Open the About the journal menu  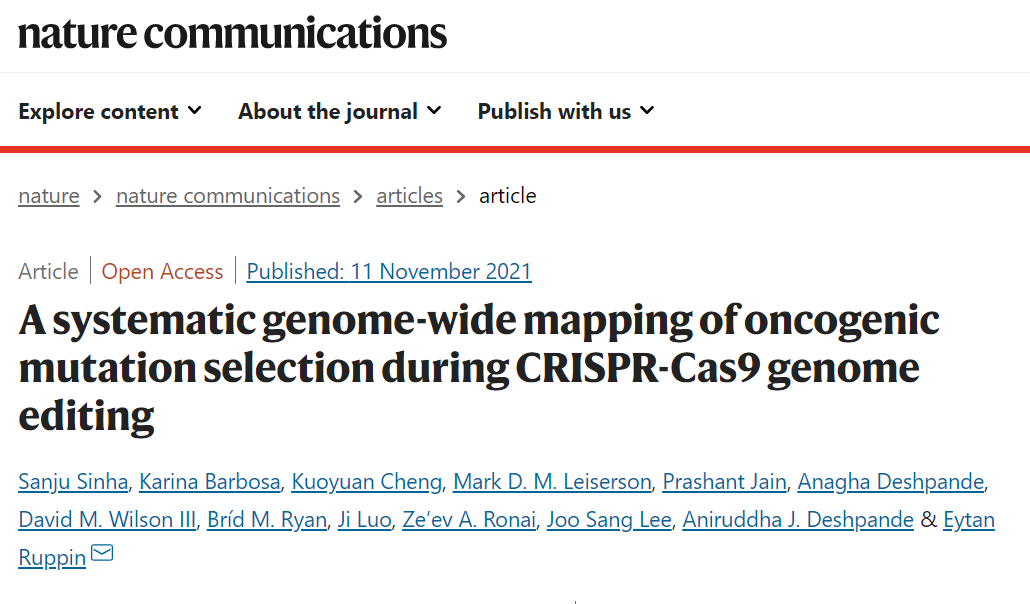click(340, 111)
